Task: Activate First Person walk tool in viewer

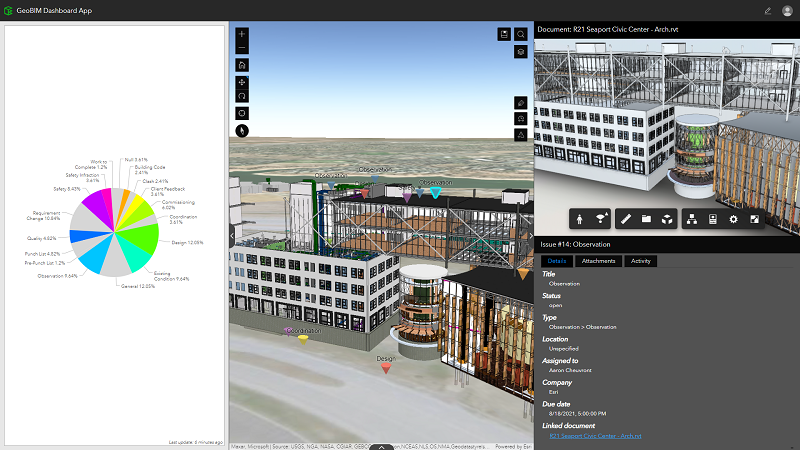Action: [x=582, y=218]
